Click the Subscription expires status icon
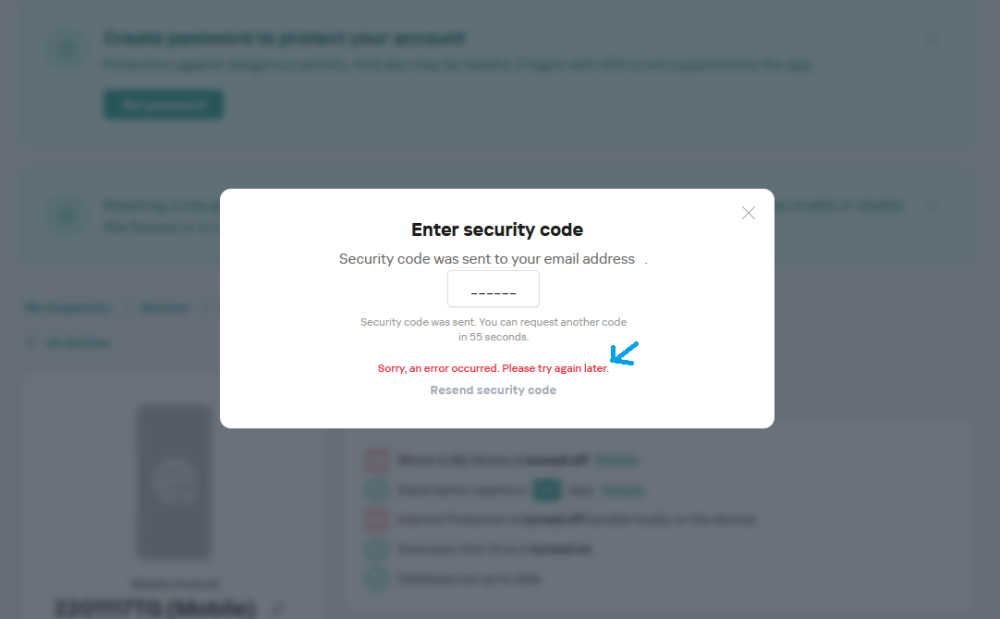 click(x=376, y=490)
